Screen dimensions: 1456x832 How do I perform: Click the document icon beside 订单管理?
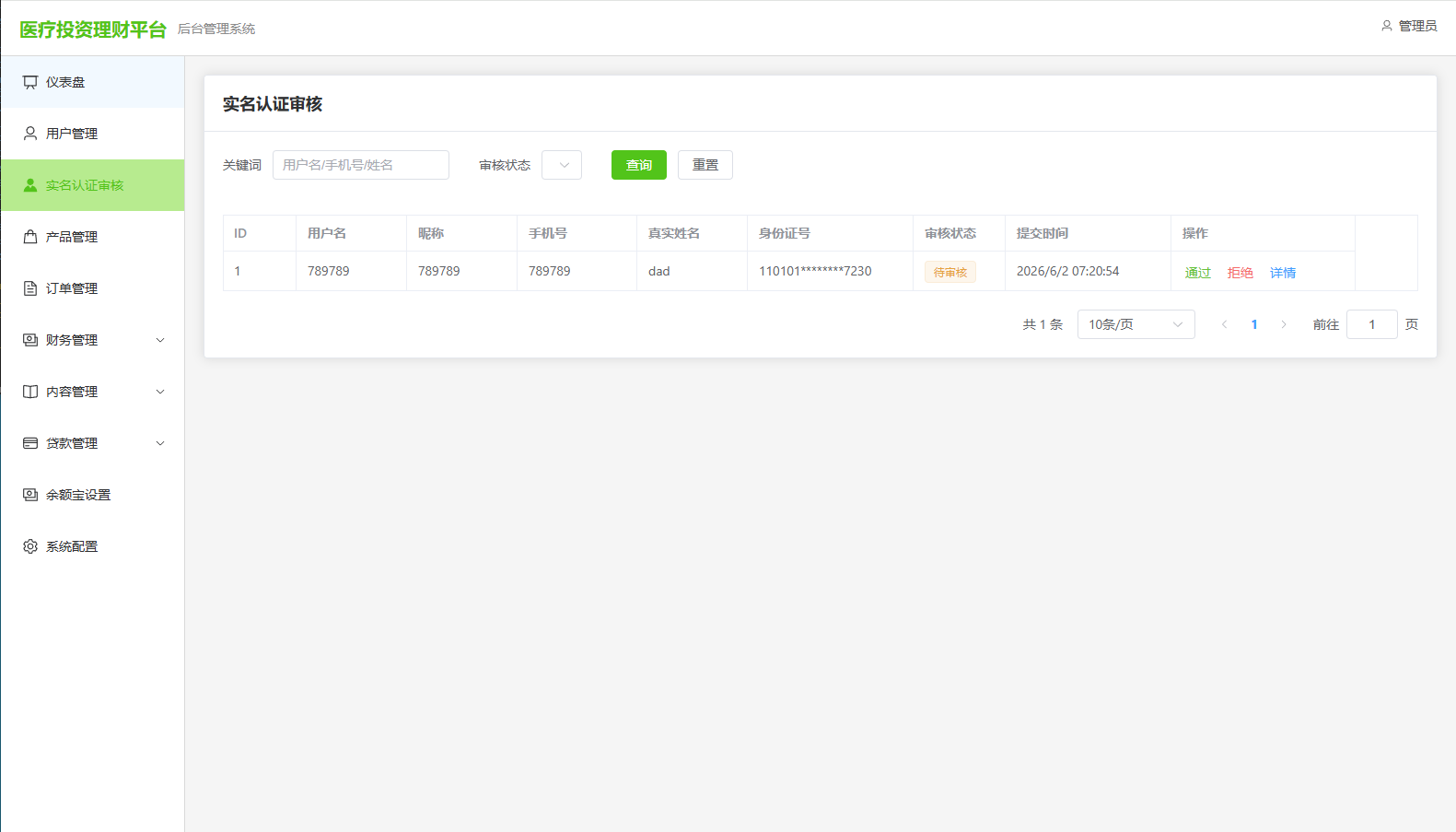point(30,288)
